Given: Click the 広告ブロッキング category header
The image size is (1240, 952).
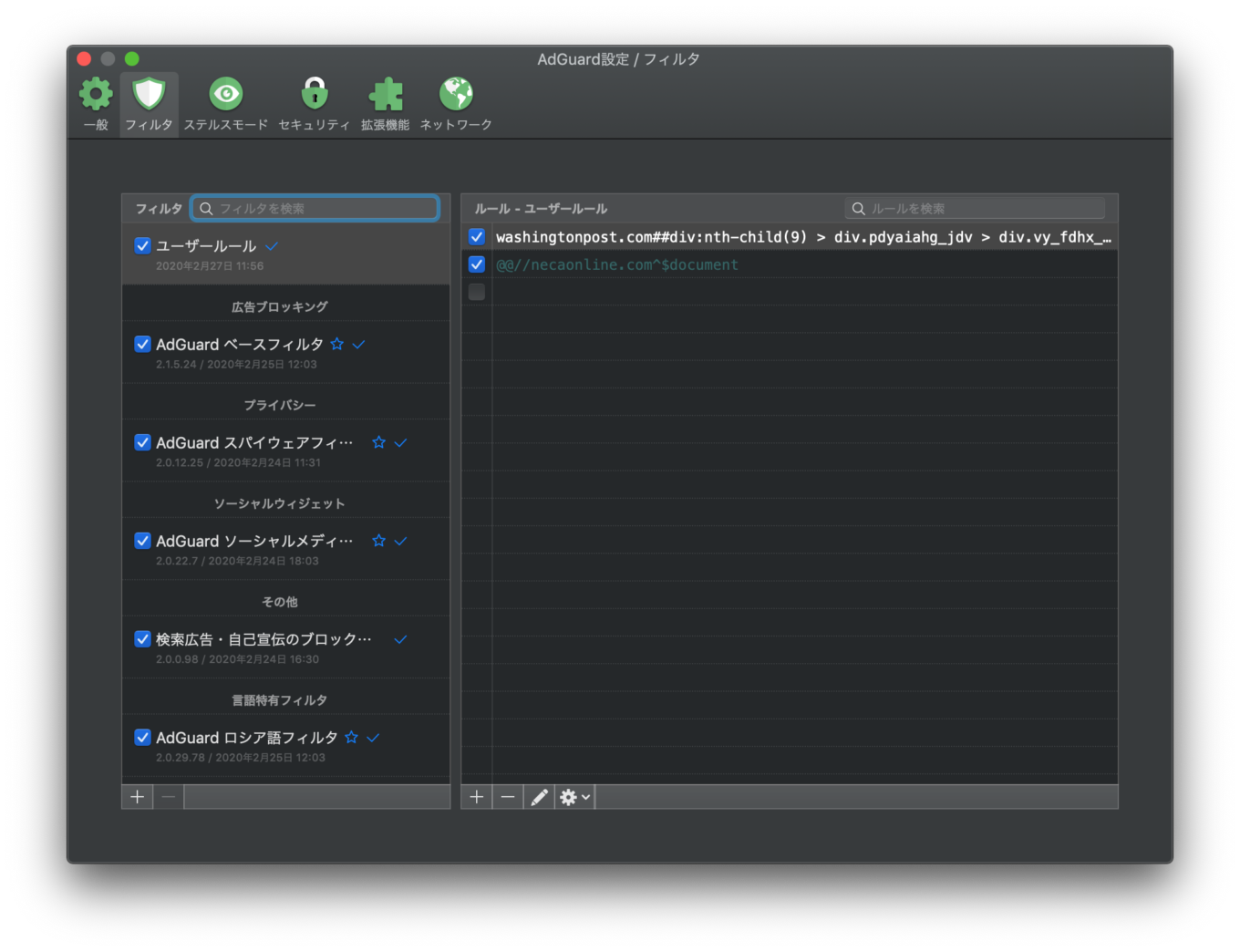Looking at the screenshot, I should [x=280, y=306].
